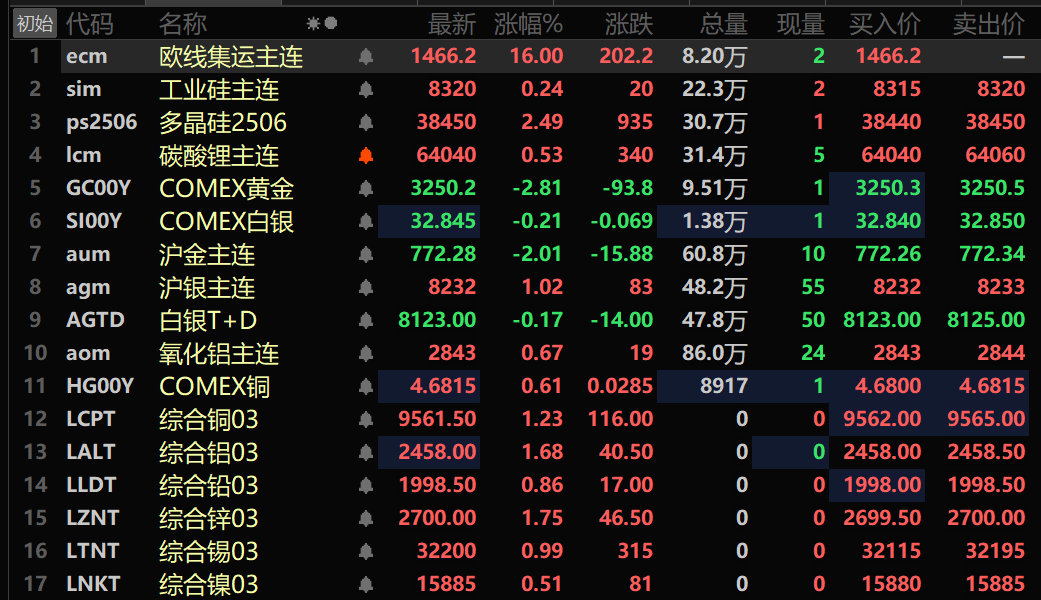Click the ask price 15885 for 综合镍03

pos(995,584)
